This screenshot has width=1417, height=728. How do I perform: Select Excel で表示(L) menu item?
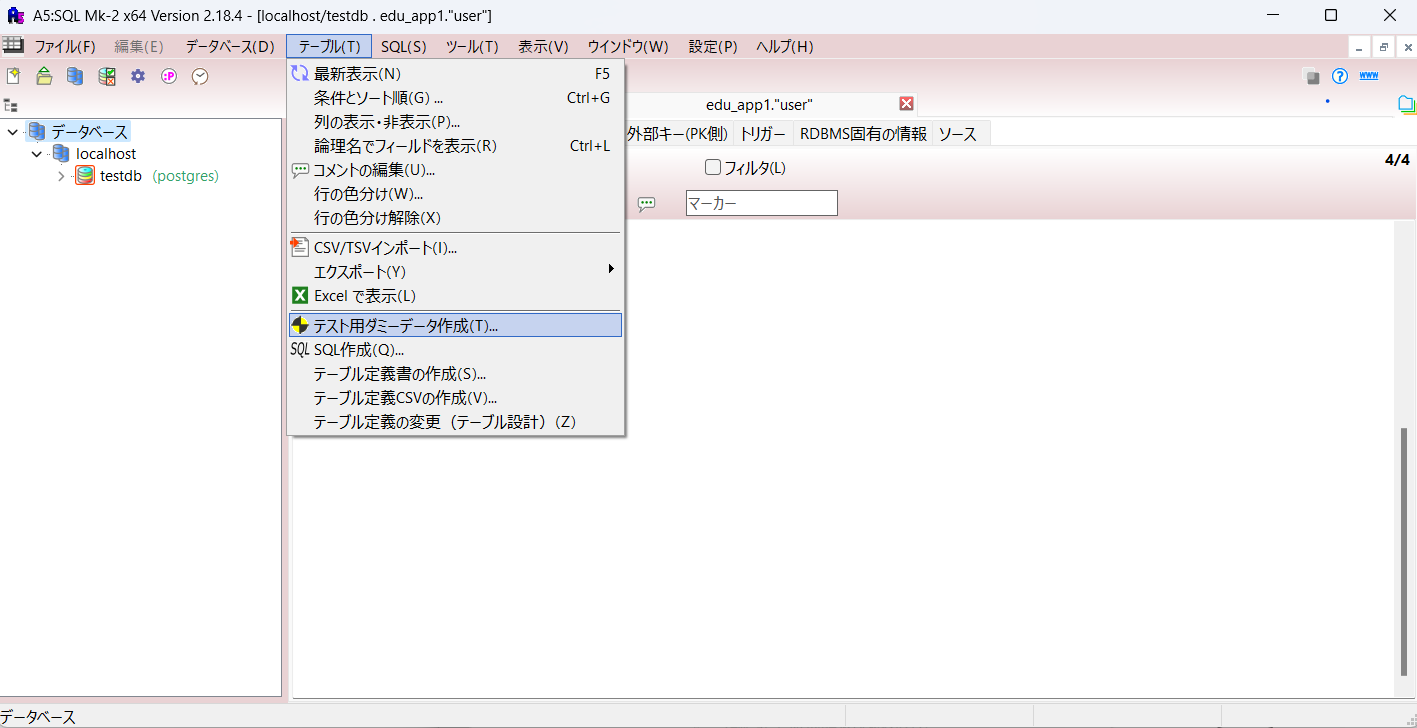click(x=455, y=296)
